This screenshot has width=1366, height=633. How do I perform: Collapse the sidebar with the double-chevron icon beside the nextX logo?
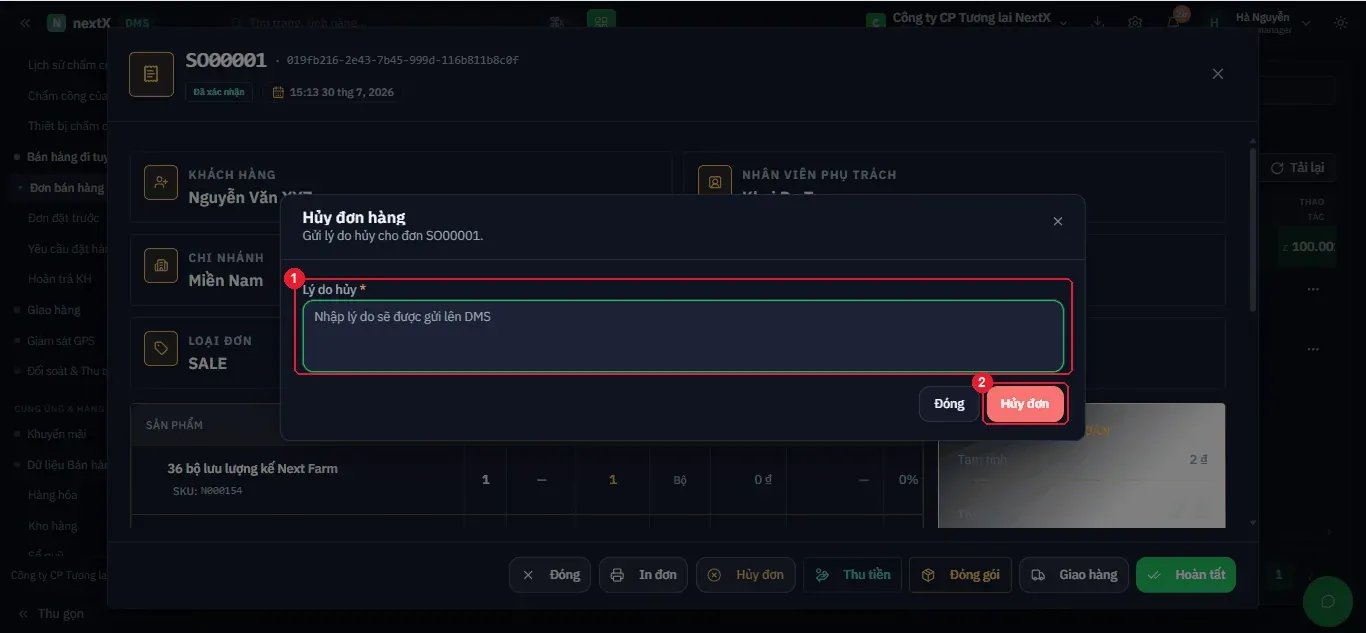pos(24,23)
